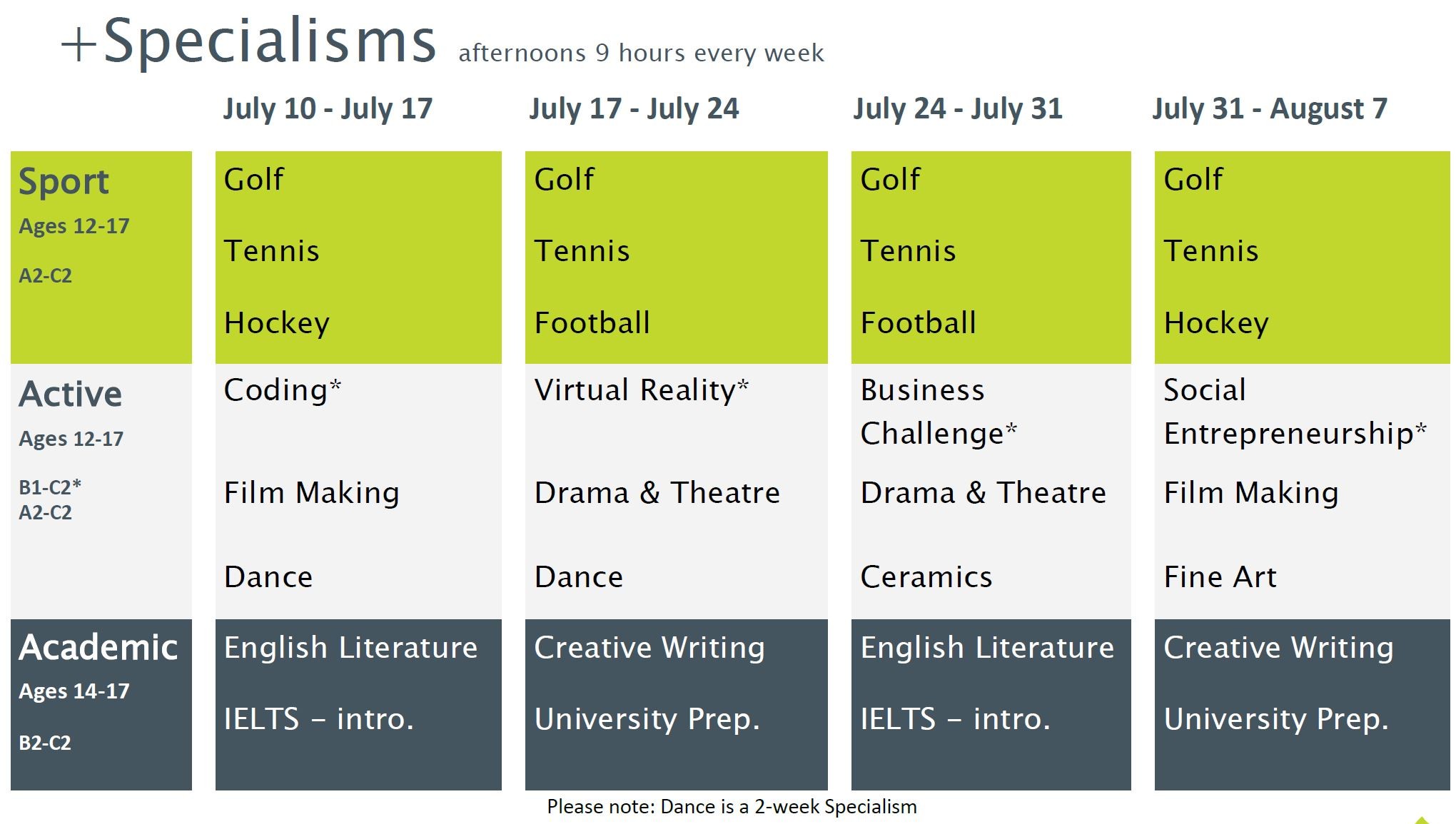Click Ceramics in July 24 week
This screenshot has height=824, width=1456.
[926, 576]
